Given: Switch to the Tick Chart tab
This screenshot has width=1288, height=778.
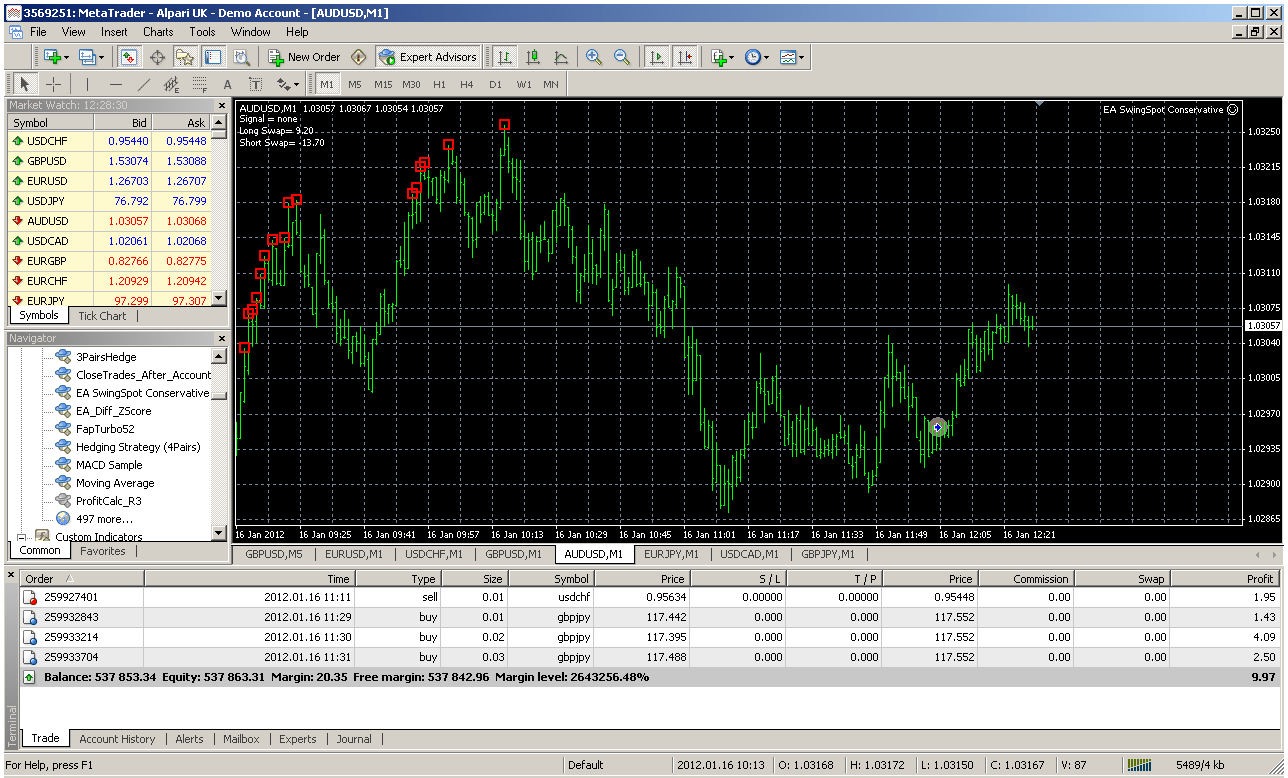Looking at the screenshot, I should point(102,315).
